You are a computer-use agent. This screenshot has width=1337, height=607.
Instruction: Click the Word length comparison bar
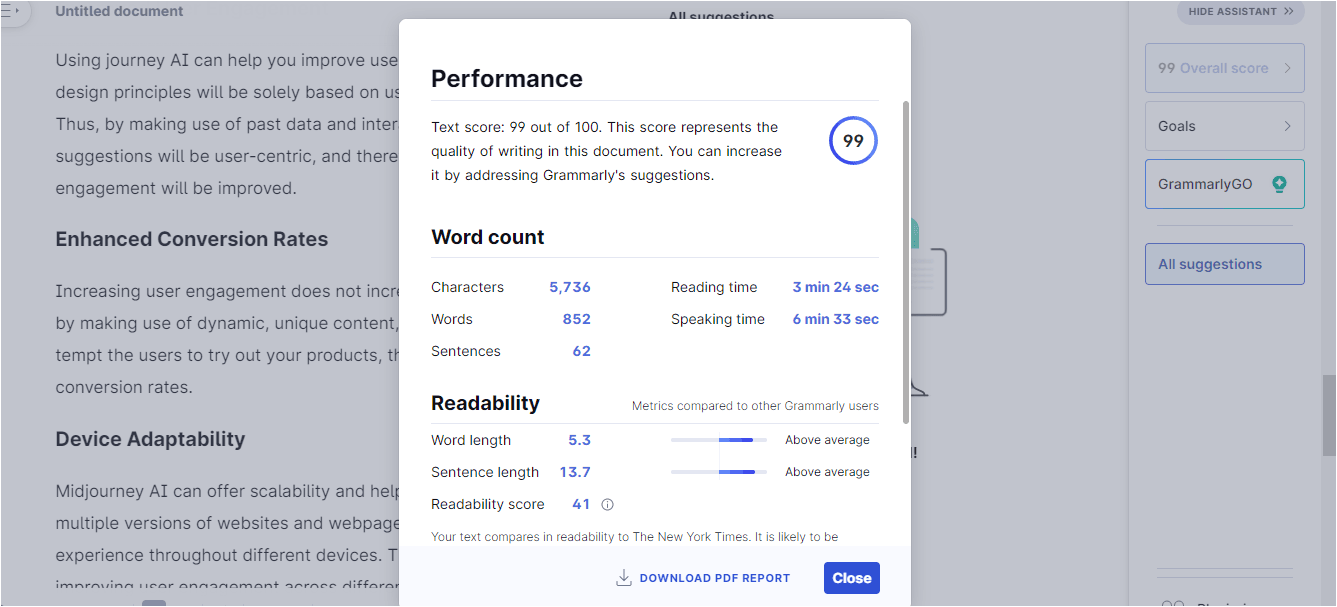click(719, 440)
